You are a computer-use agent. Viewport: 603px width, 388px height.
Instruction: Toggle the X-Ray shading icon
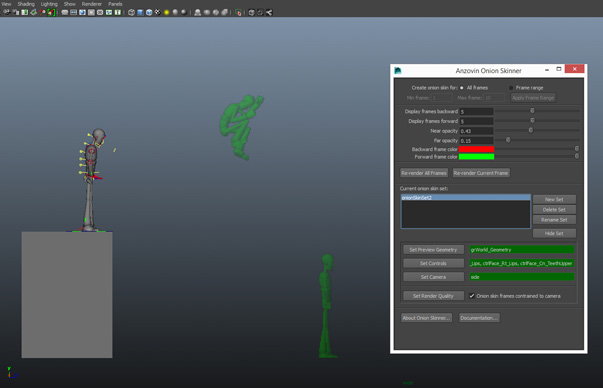click(x=207, y=12)
